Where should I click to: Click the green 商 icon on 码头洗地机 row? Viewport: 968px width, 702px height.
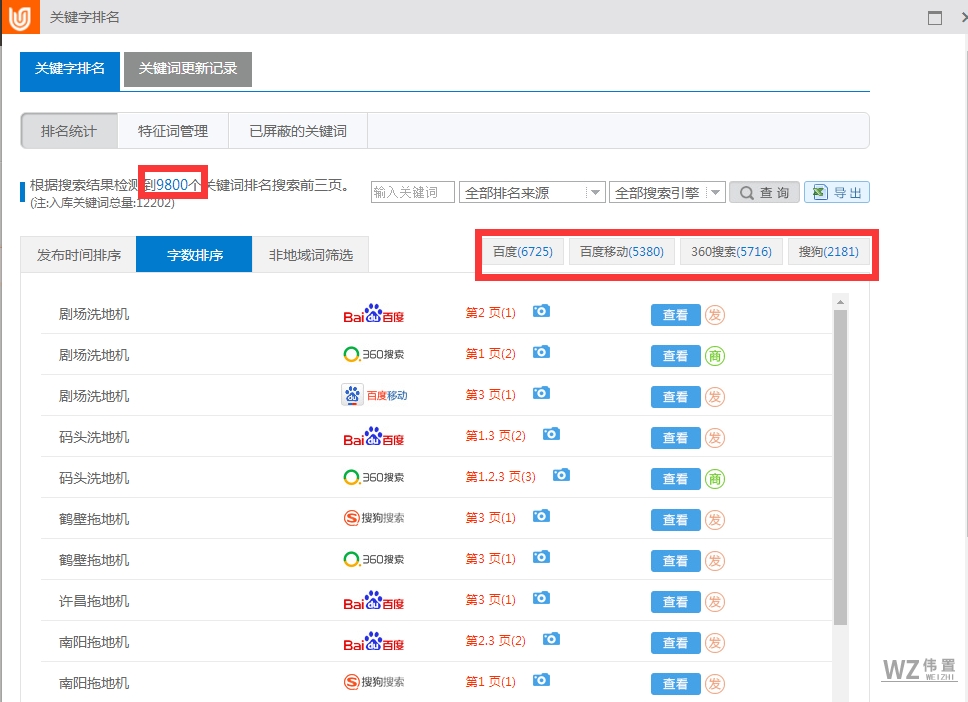click(715, 479)
